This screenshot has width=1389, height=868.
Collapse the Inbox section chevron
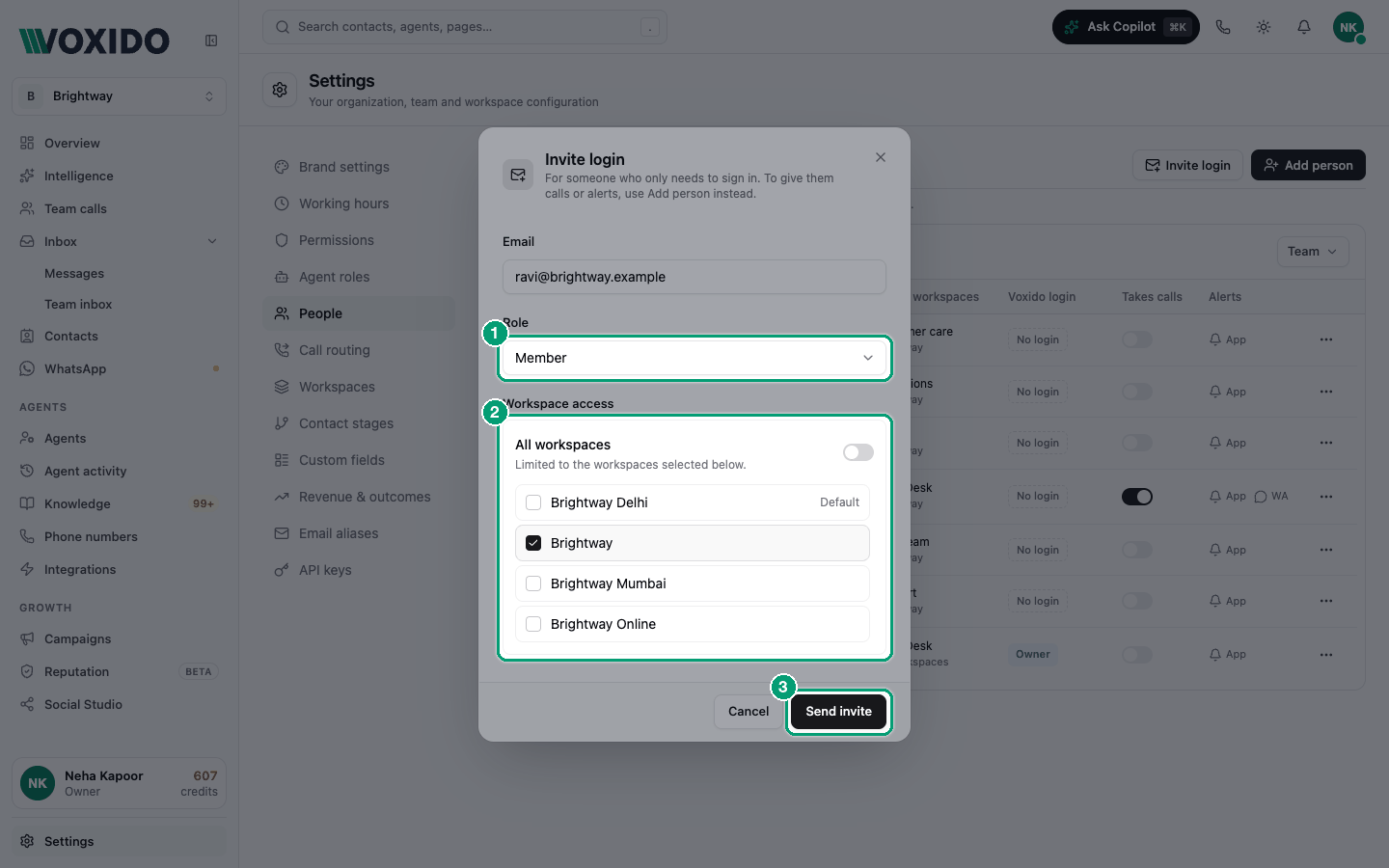[x=212, y=241]
